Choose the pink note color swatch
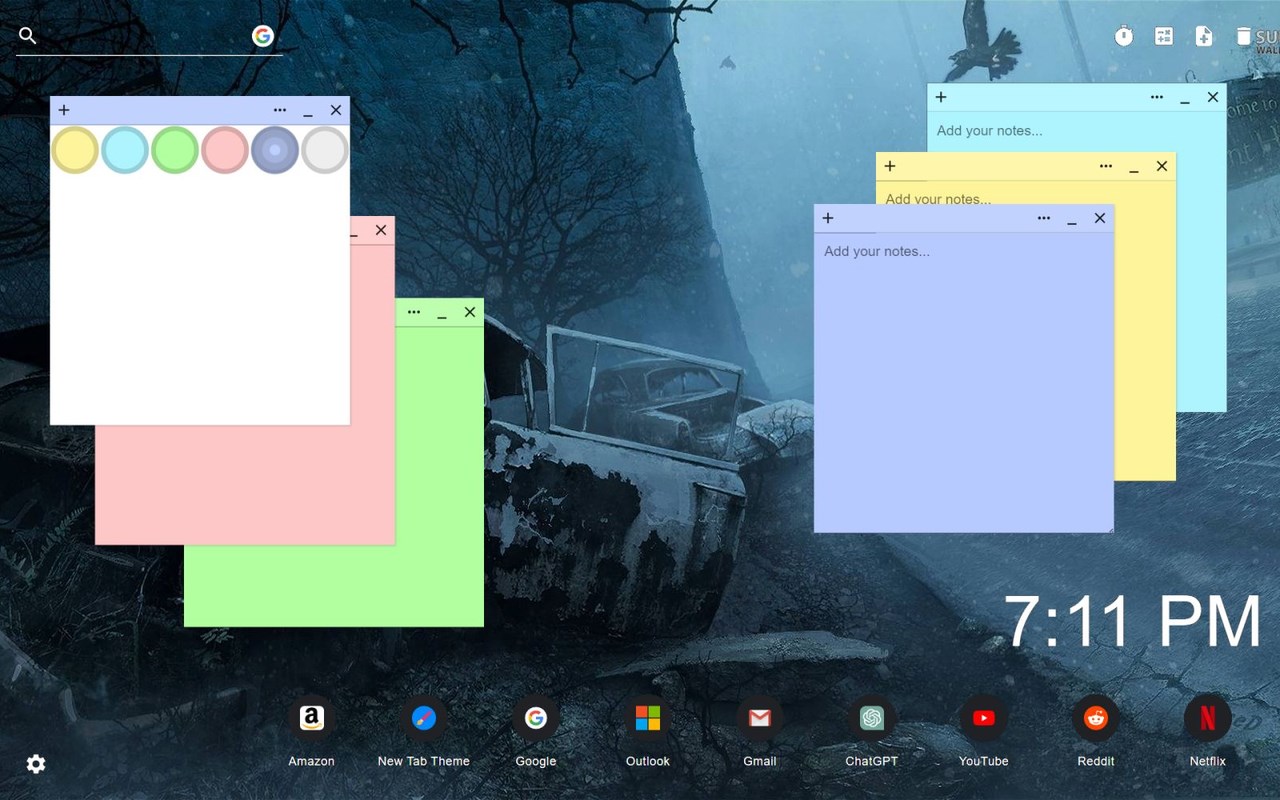Screen dimensions: 1280x800 [x=225, y=150]
